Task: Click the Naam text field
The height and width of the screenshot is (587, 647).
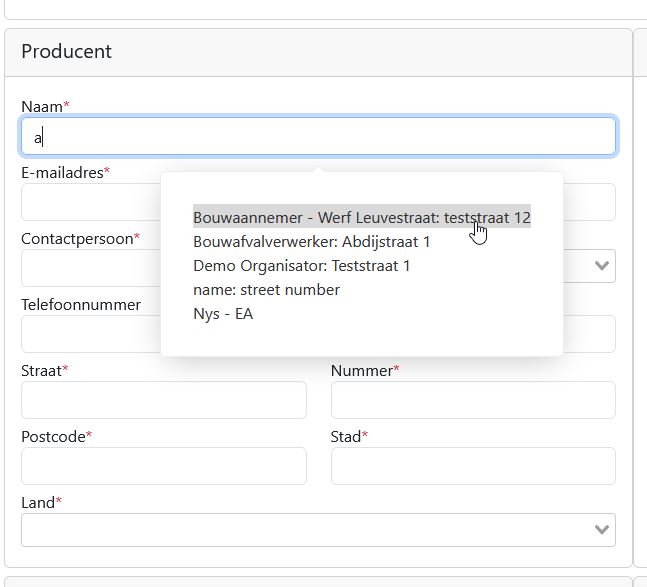Action: tap(318, 137)
